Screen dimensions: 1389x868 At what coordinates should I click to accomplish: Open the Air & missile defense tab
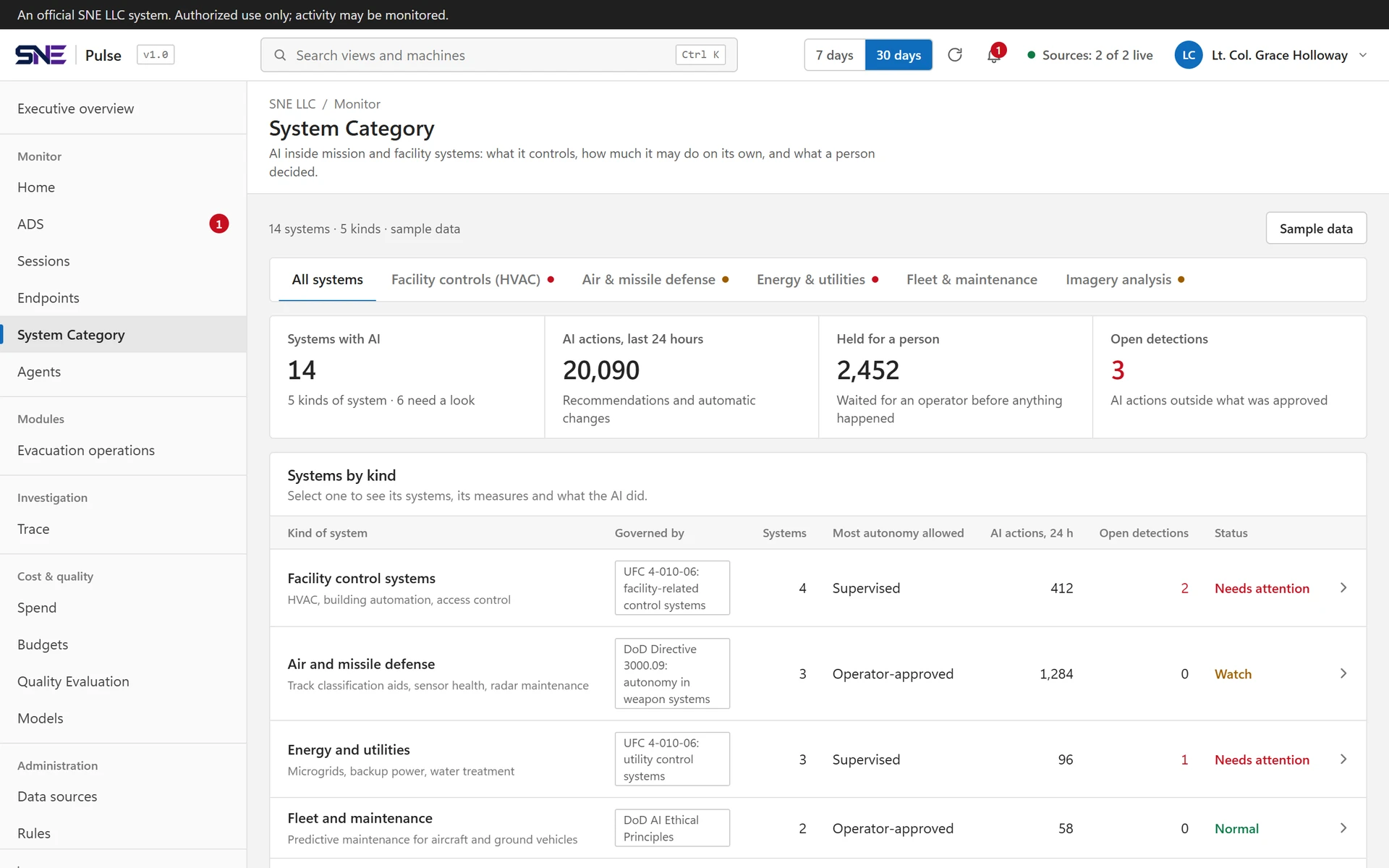(x=655, y=280)
